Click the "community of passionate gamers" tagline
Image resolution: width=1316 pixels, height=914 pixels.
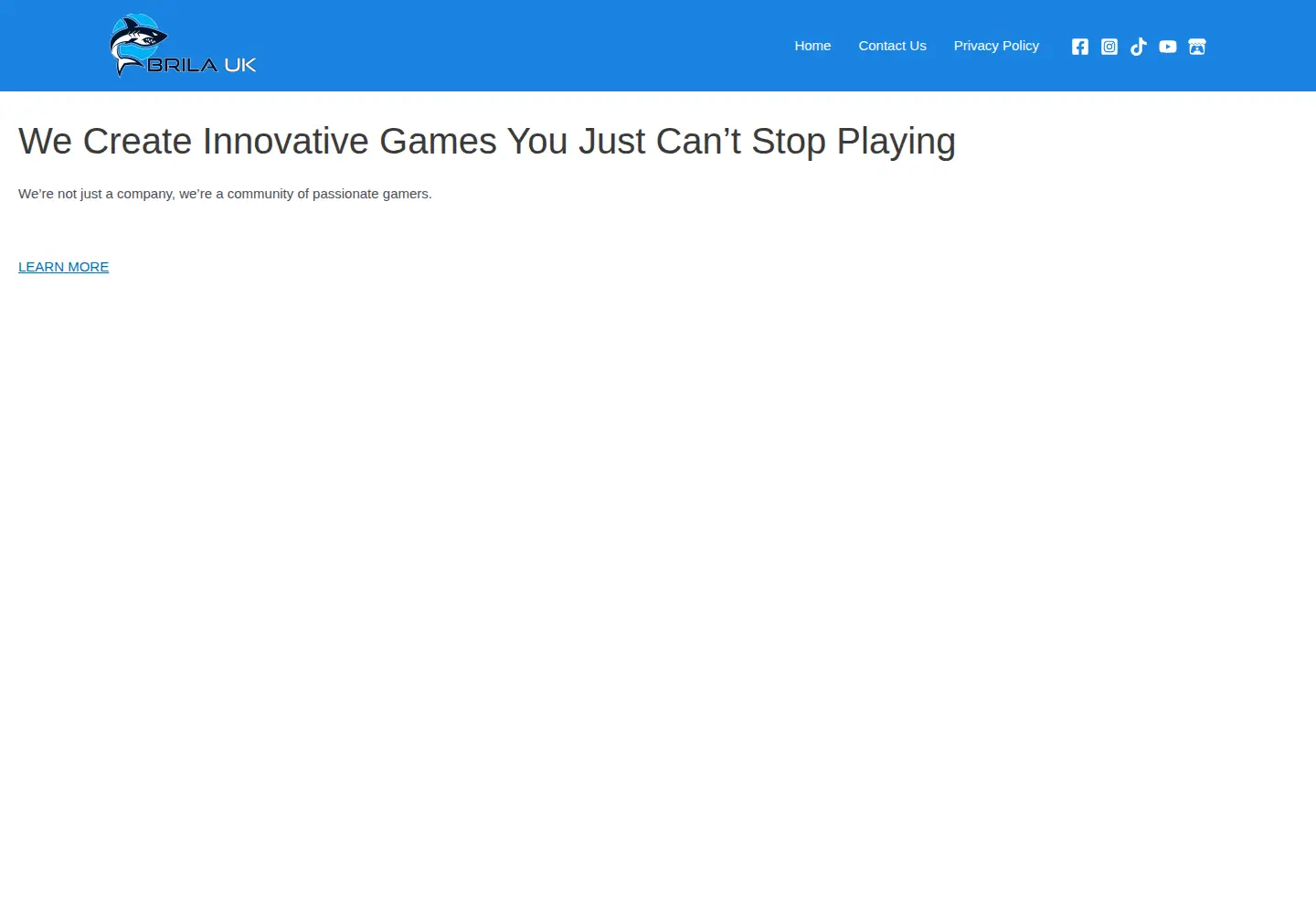[225, 194]
